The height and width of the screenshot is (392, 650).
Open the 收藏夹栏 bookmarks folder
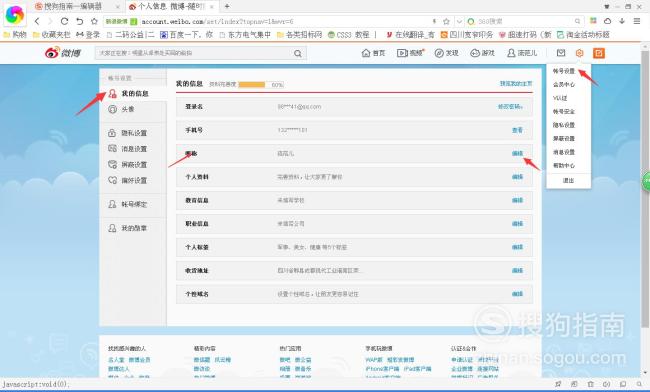pos(51,35)
